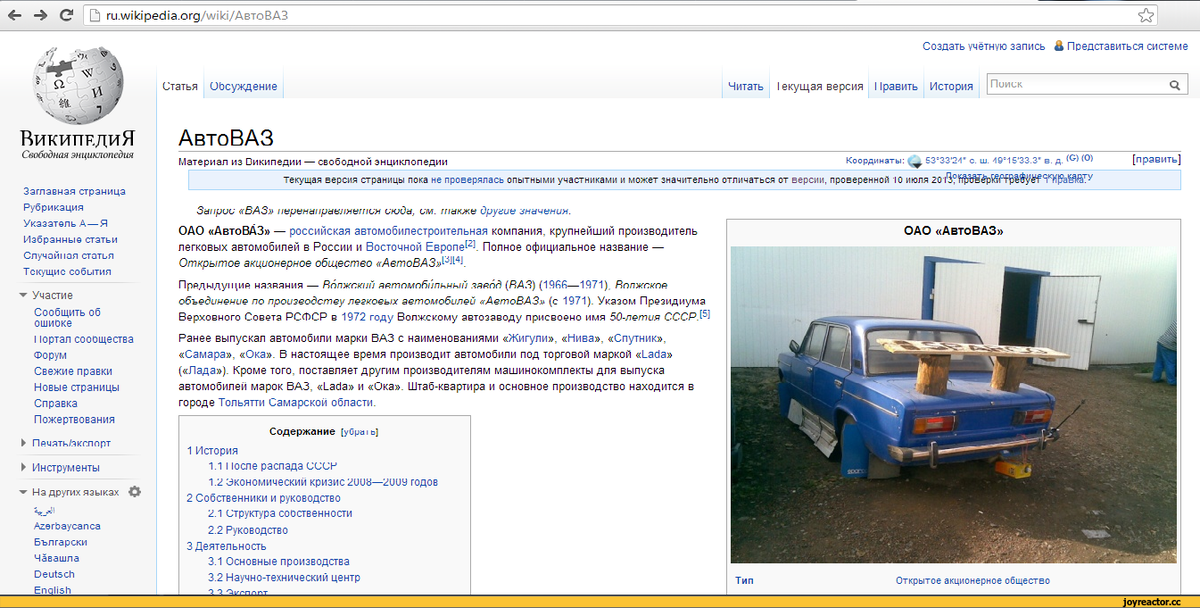The width and height of the screenshot is (1200, 608).
Task: Open Портал сообщества link
Action: pos(83,340)
